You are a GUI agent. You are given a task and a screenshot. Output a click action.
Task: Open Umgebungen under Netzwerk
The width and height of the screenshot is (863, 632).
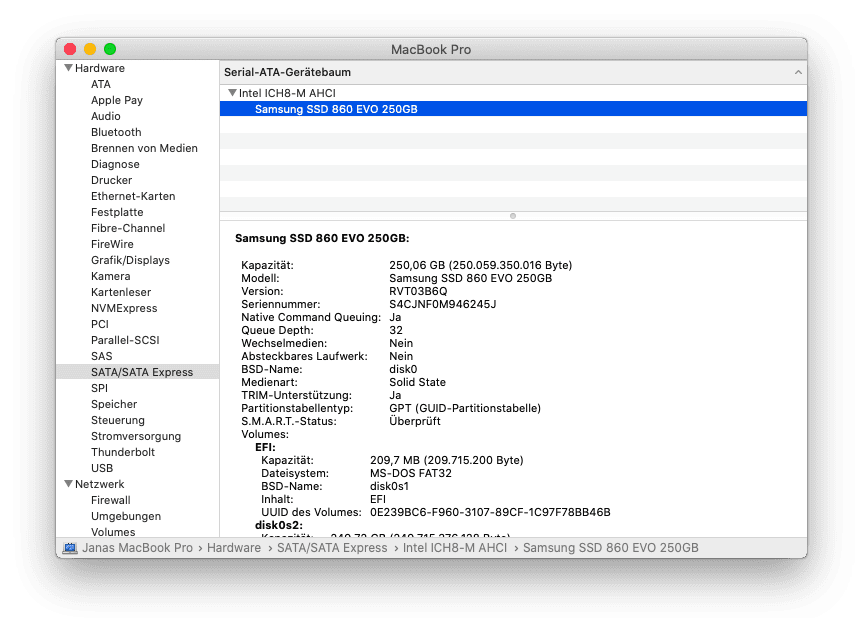126,516
